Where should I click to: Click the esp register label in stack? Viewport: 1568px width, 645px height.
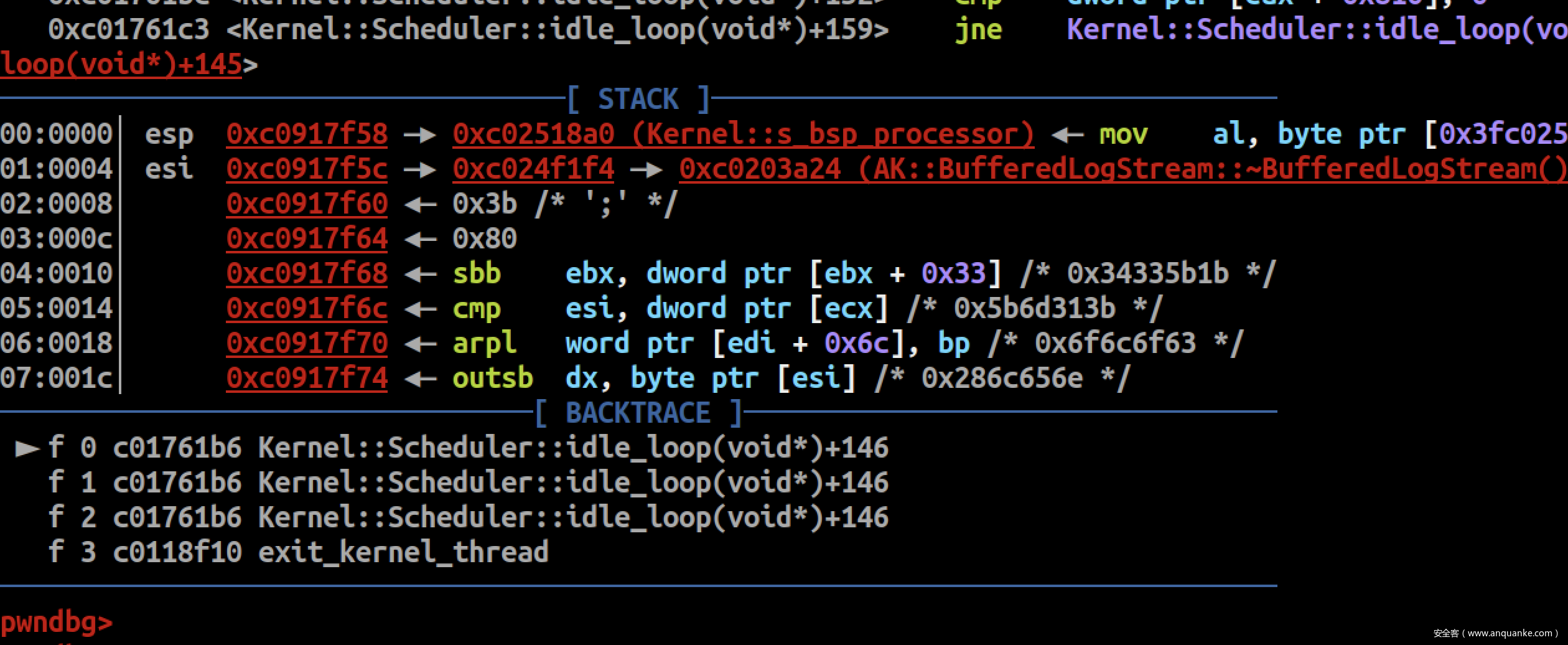tap(169, 135)
